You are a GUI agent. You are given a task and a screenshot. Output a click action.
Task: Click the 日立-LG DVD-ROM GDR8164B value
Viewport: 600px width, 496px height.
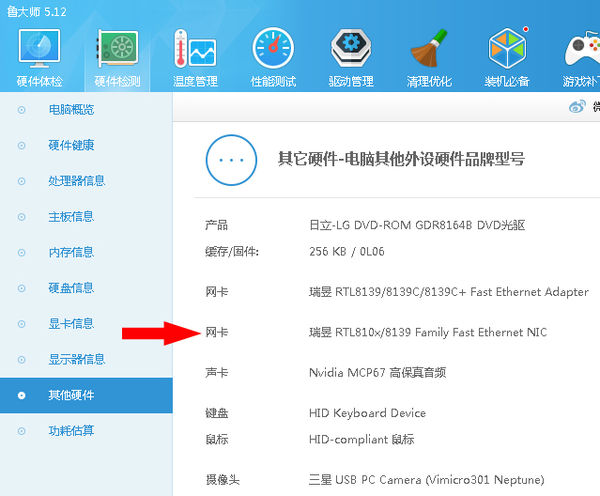point(417,225)
